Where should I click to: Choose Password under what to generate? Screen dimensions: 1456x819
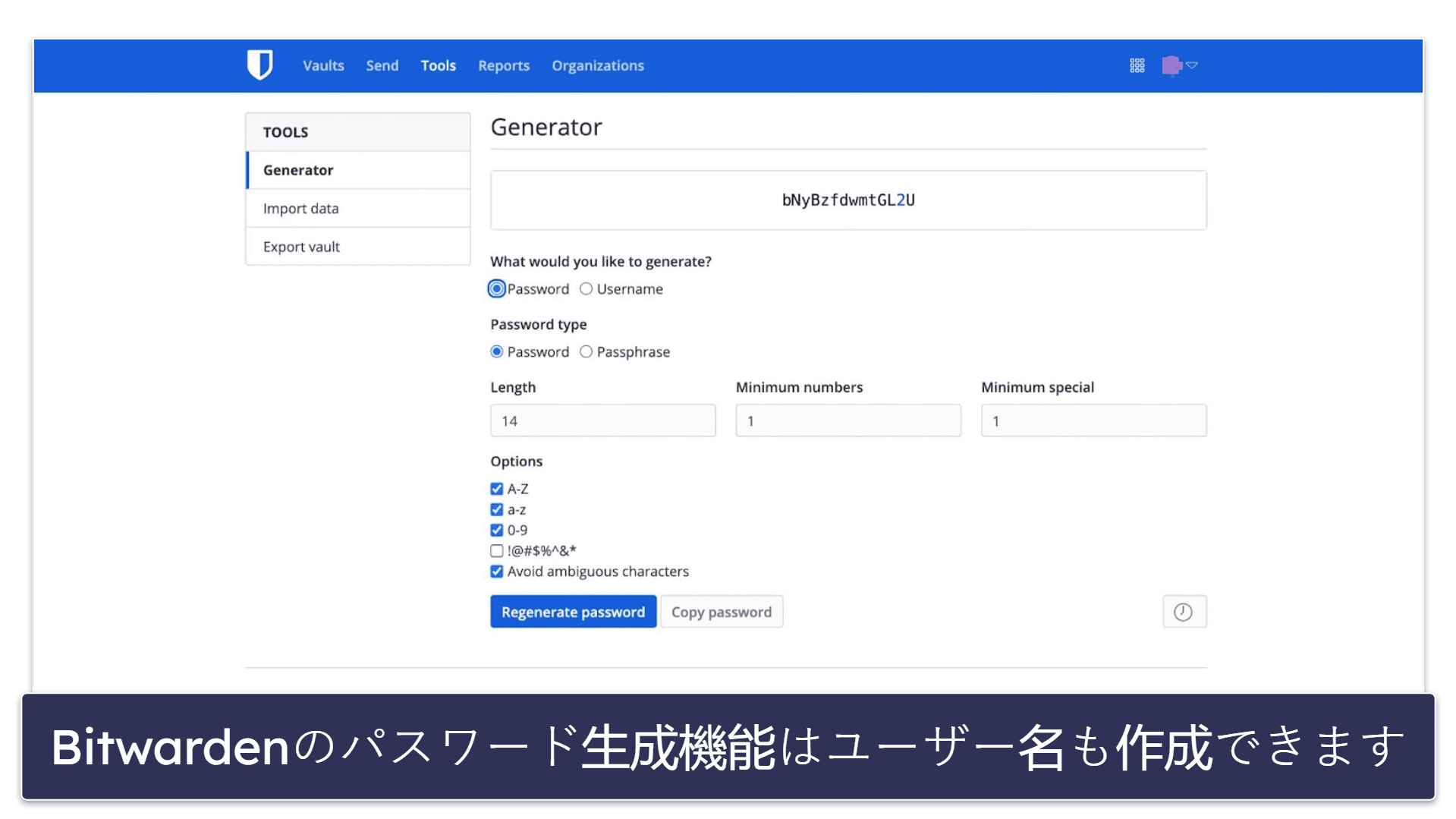pos(497,289)
